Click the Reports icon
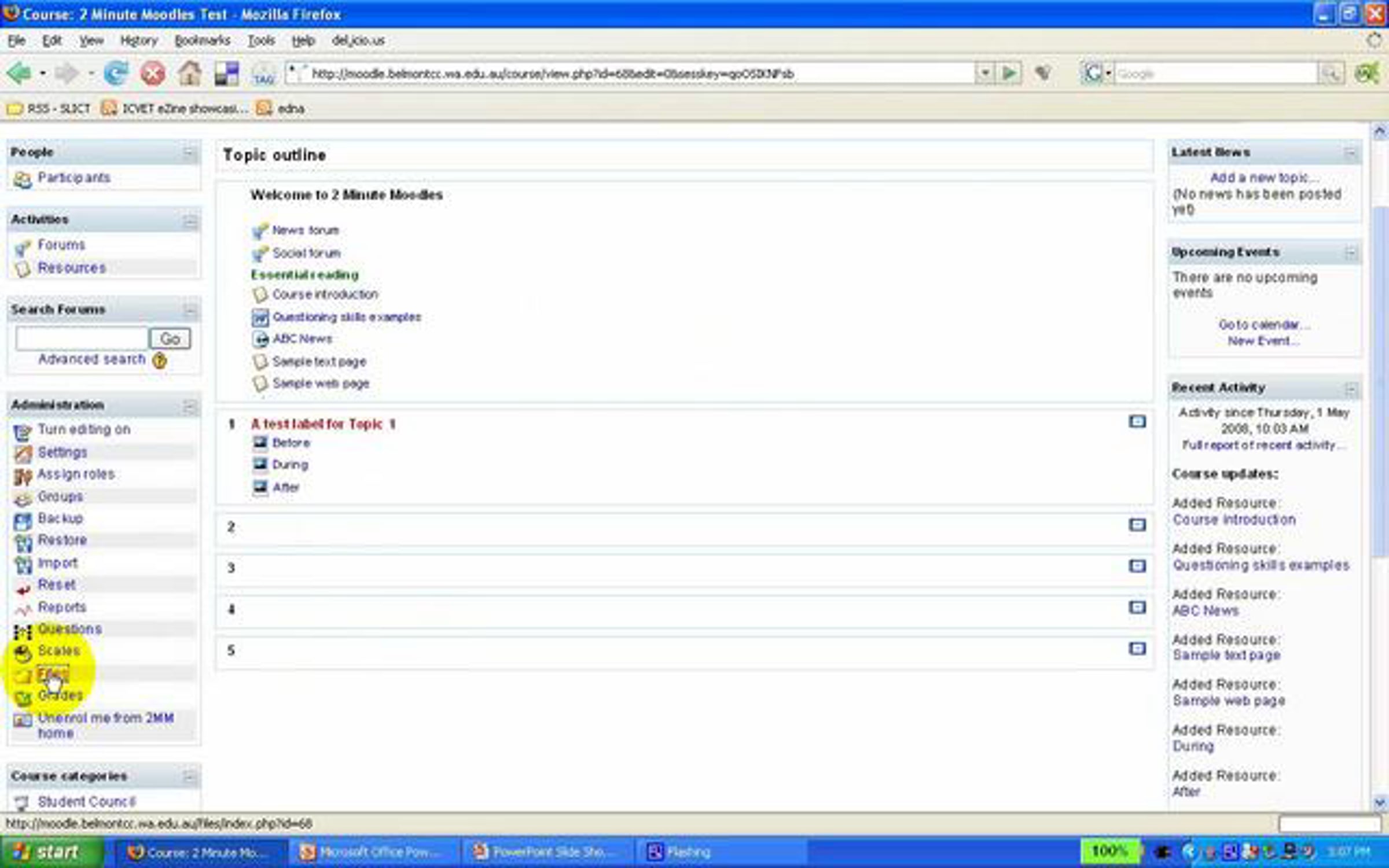Viewport: 1389px width, 868px height. (23, 609)
